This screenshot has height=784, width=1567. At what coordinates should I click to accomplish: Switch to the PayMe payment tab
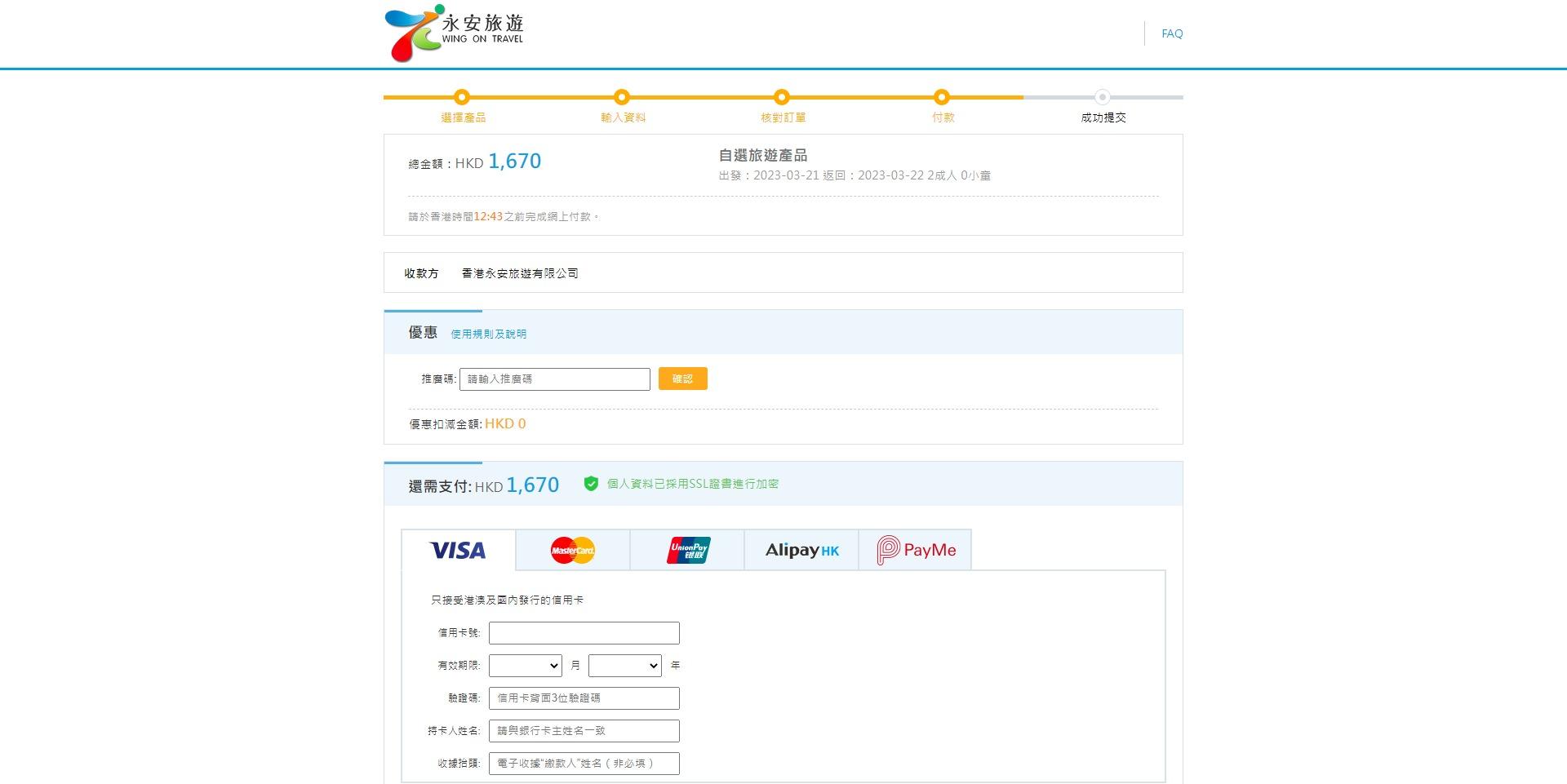[x=915, y=549]
